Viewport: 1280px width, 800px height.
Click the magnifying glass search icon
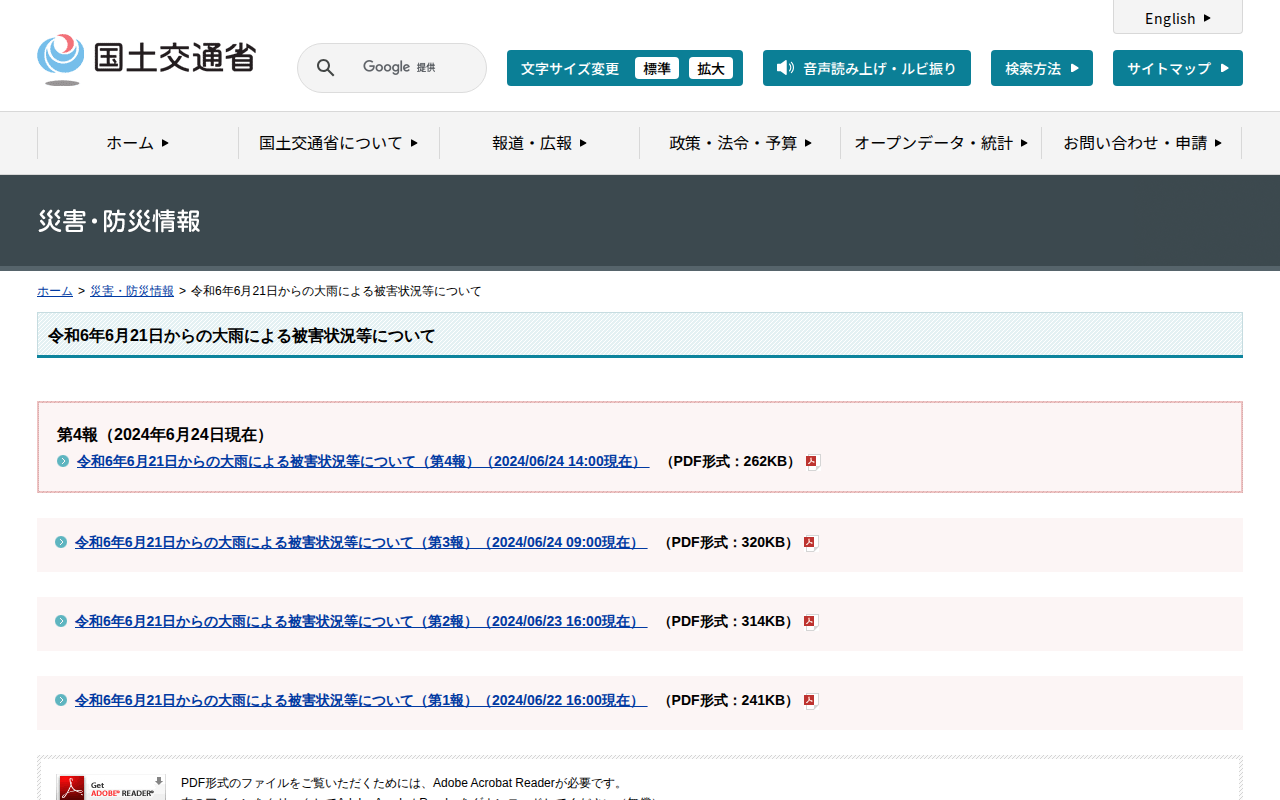325,68
